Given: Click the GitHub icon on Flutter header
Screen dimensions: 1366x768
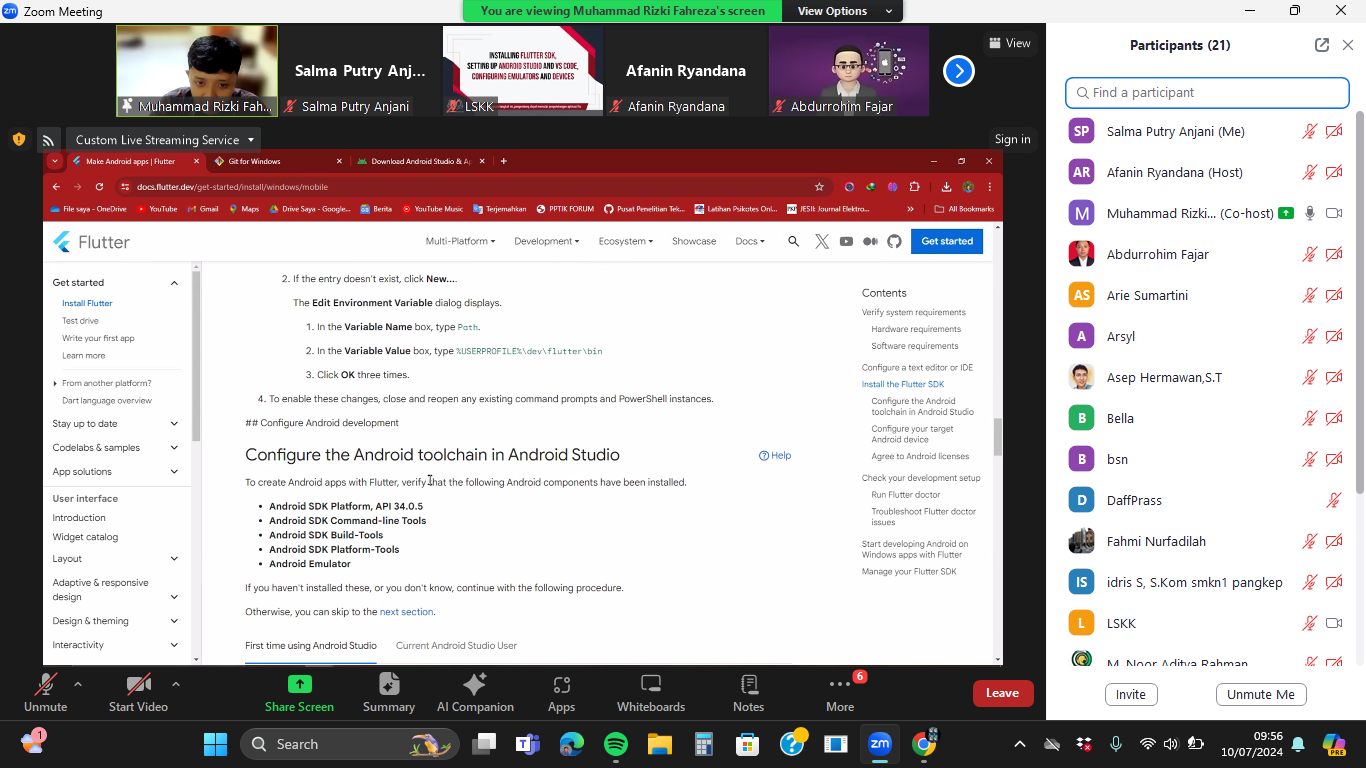Looking at the screenshot, I should click(x=894, y=241).
